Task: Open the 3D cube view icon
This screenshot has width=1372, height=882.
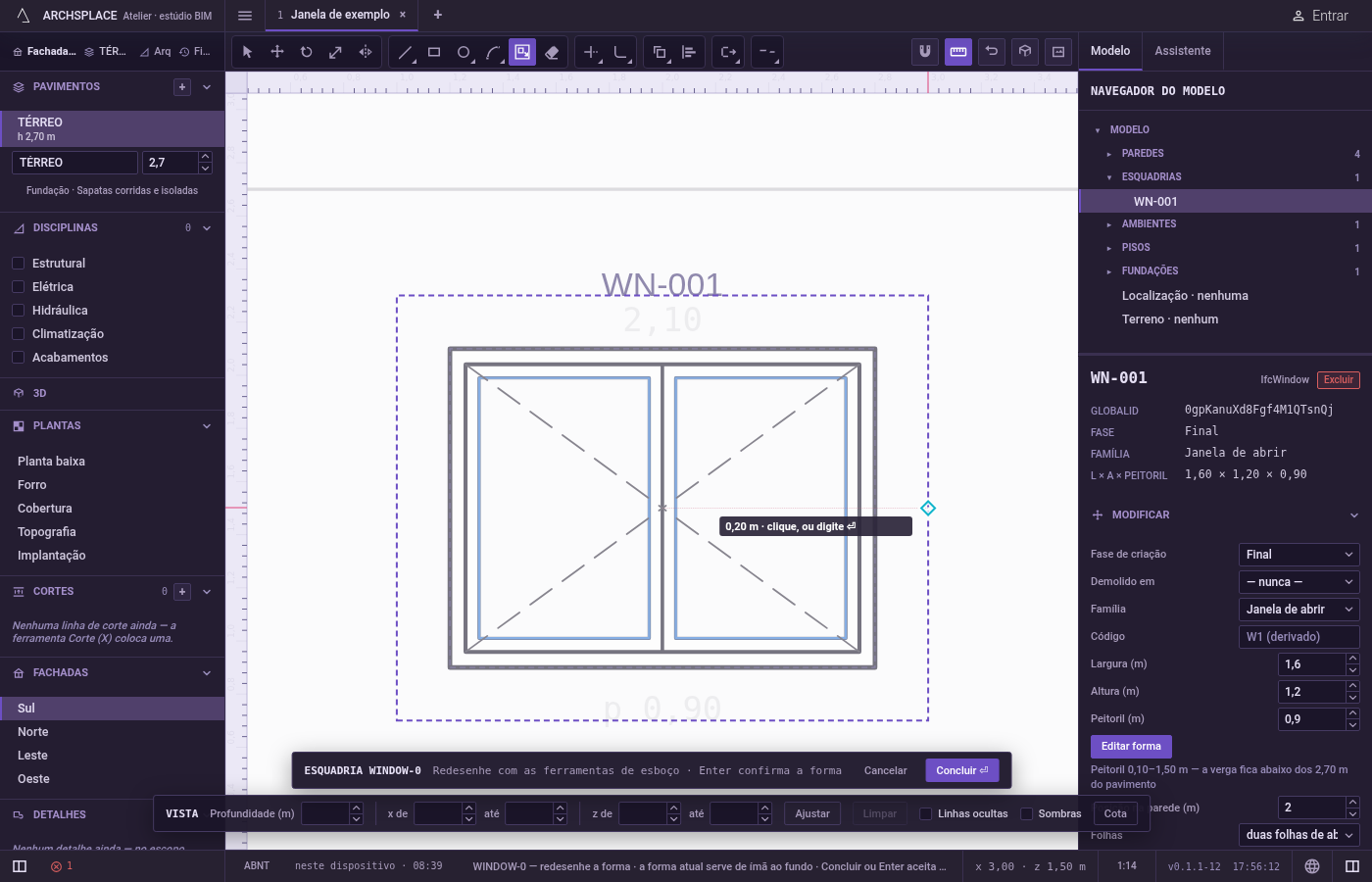Action: pyautogui.click(x=1025, y=52)
